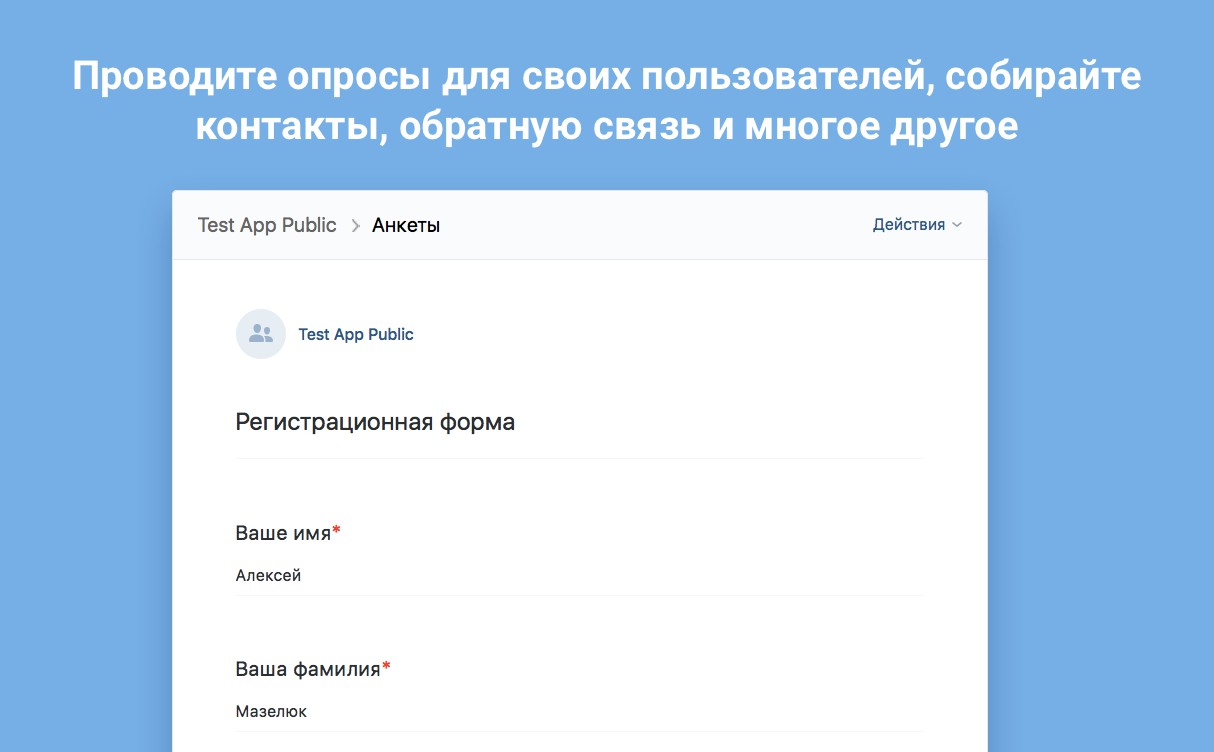The image size is (1214, 752).
Task: Click the group avatar icon
Action: pos(261,334)
